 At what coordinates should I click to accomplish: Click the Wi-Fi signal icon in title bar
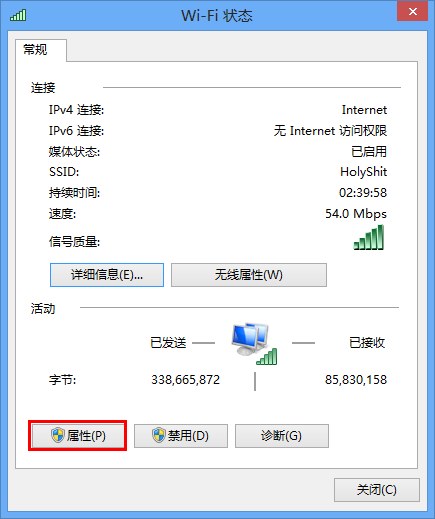click(x=18, y=15)
